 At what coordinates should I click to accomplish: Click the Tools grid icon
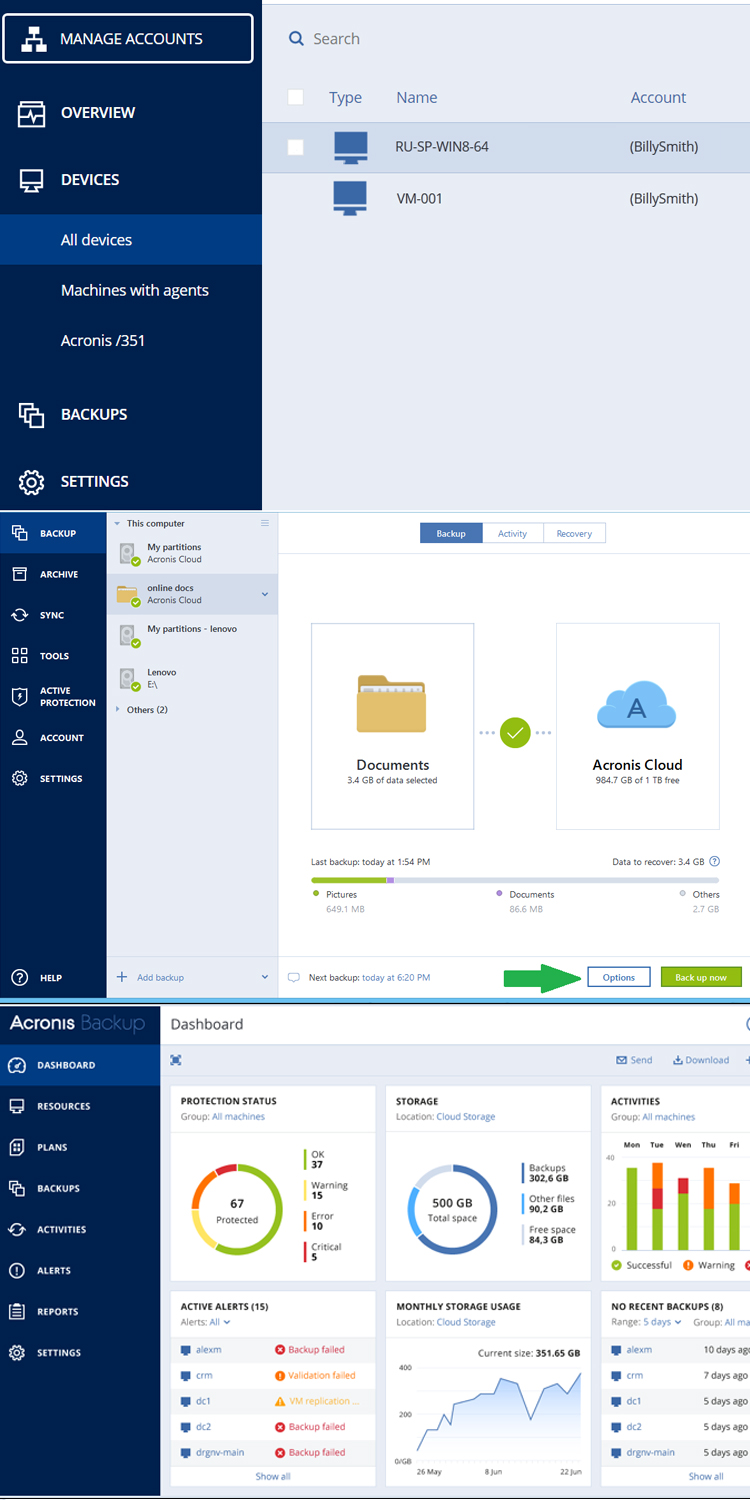coord(19,656)
